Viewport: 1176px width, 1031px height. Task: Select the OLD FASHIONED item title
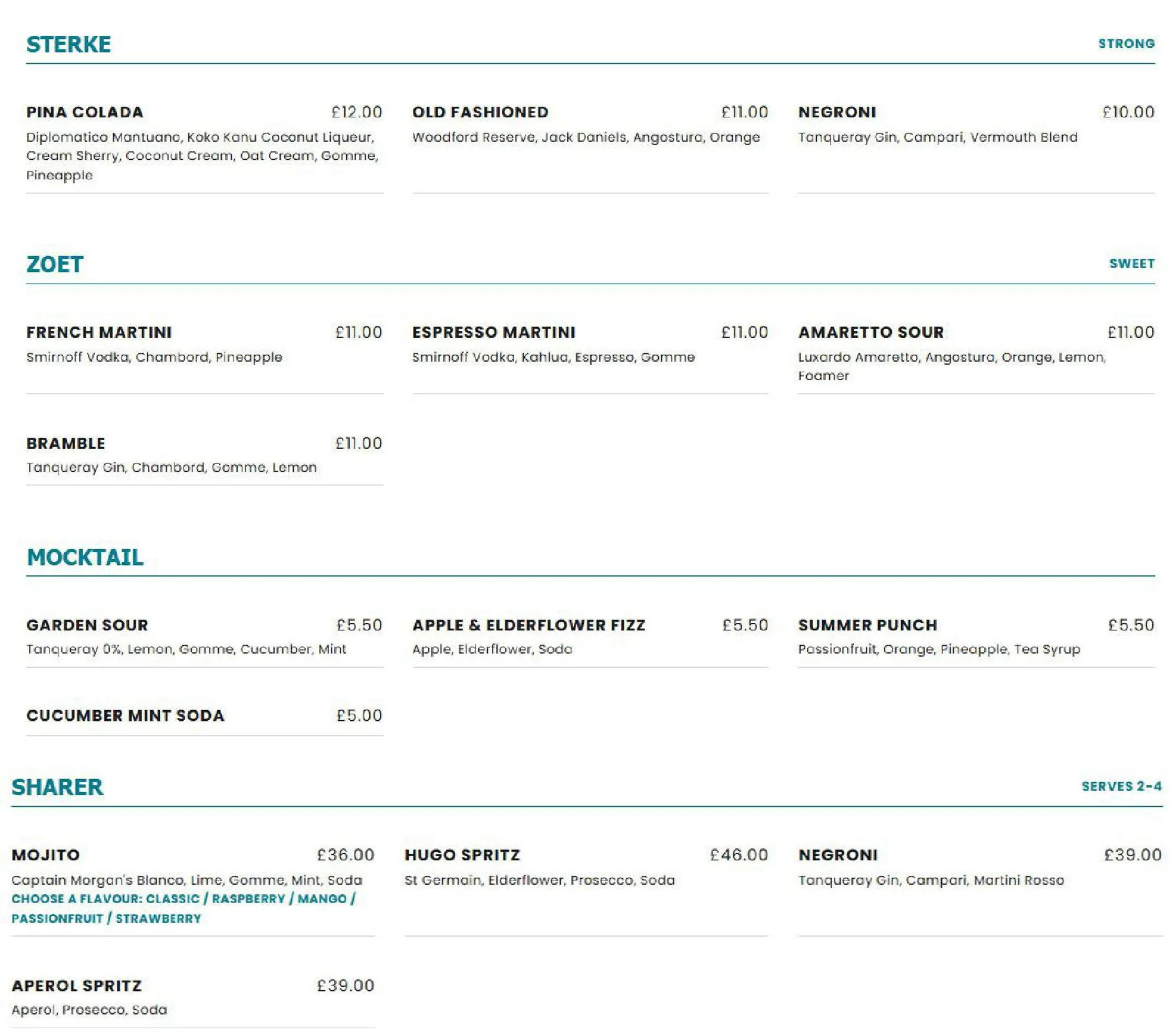click(x=480, y=112)
